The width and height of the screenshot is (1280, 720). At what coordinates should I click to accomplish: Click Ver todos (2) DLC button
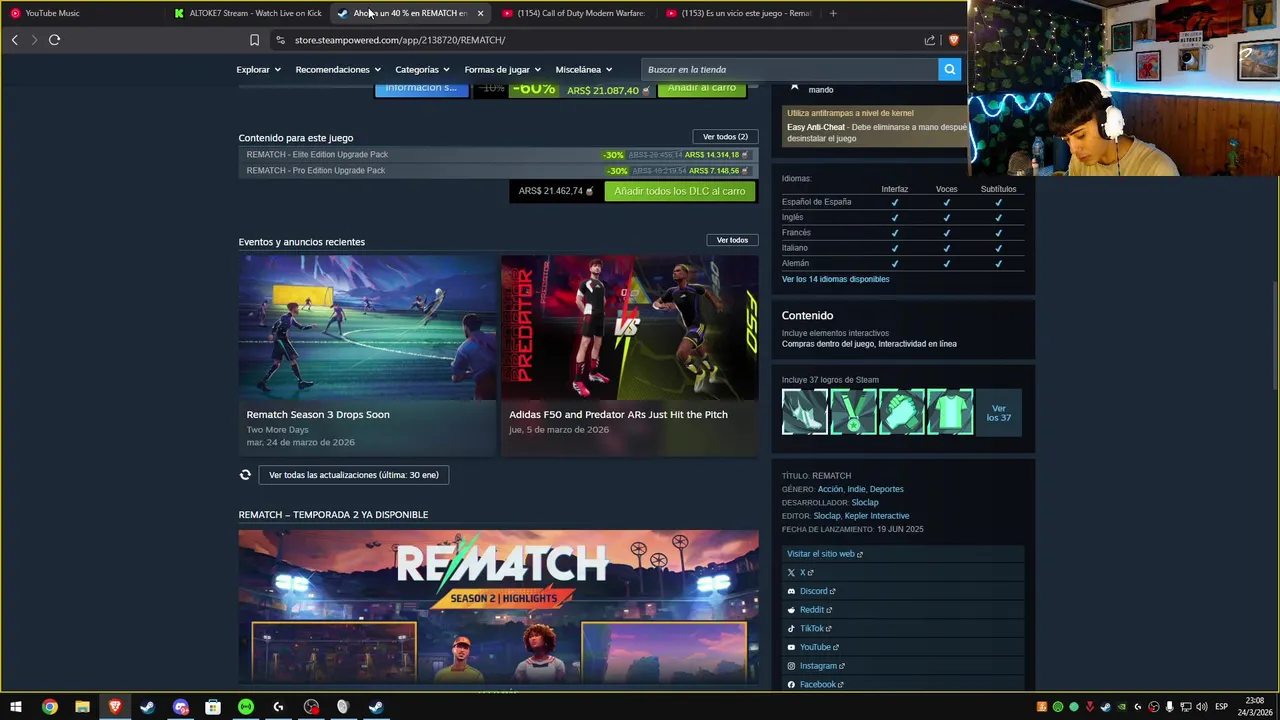coord(725,137)
